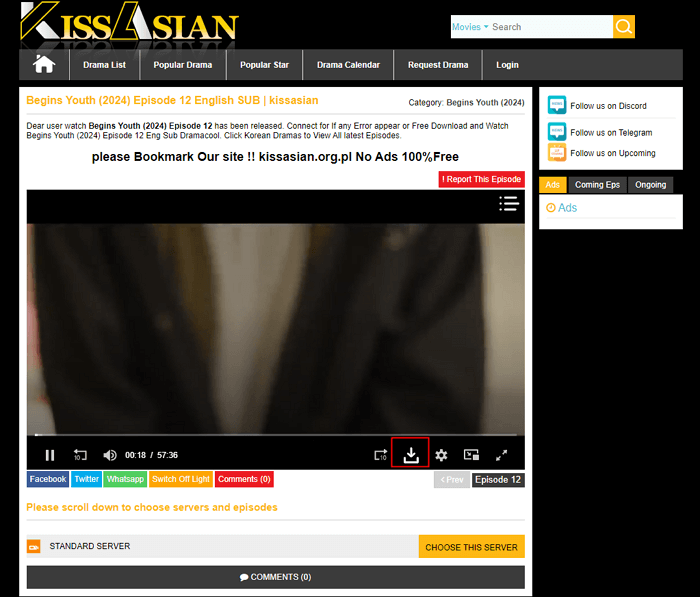Open the Login page
Viewport: 700px width, 597px height.
pos(507,65)
